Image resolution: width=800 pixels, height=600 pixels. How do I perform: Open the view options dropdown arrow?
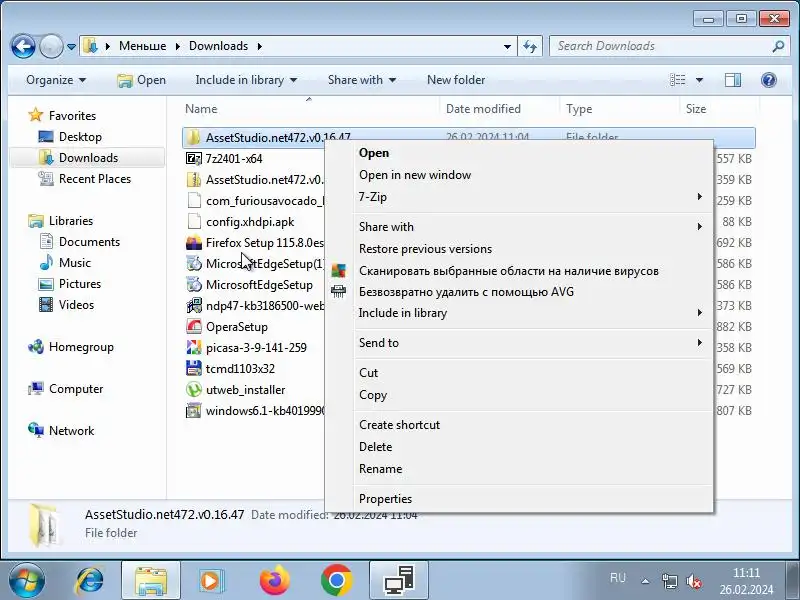[699, 80]
